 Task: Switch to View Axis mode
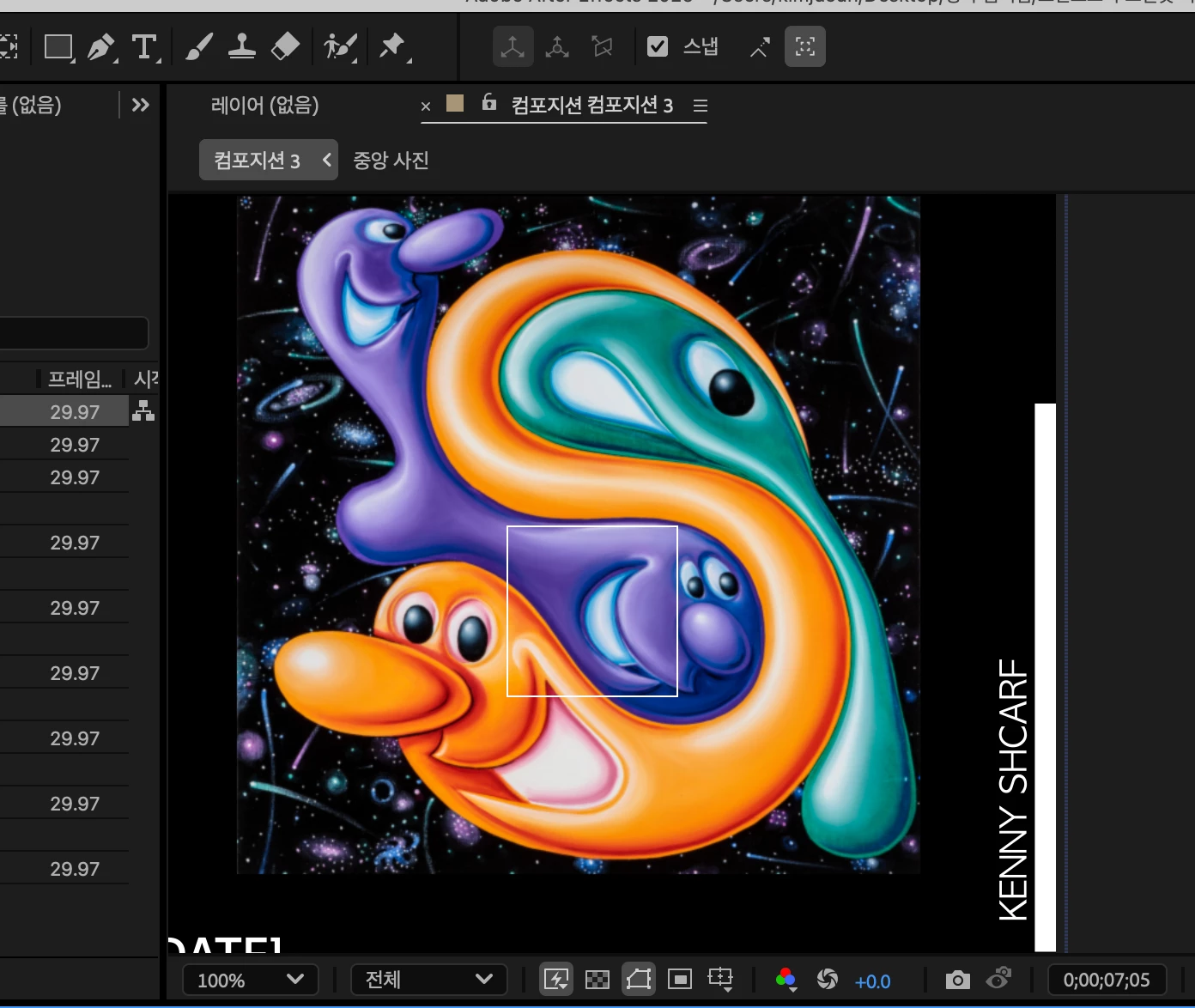[x=603, y=46]
